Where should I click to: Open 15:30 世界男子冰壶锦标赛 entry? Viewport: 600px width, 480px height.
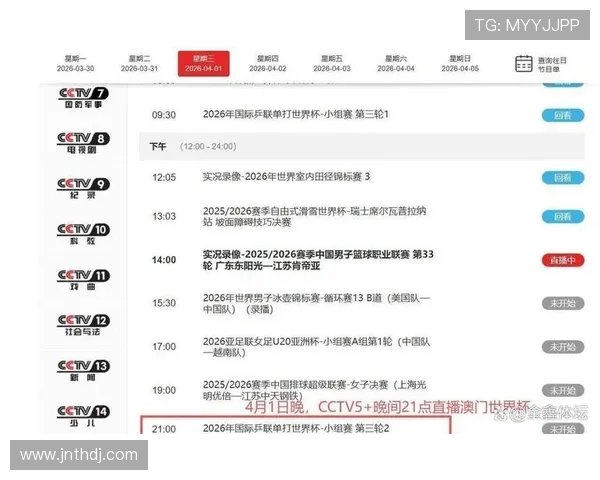(316, 304)
